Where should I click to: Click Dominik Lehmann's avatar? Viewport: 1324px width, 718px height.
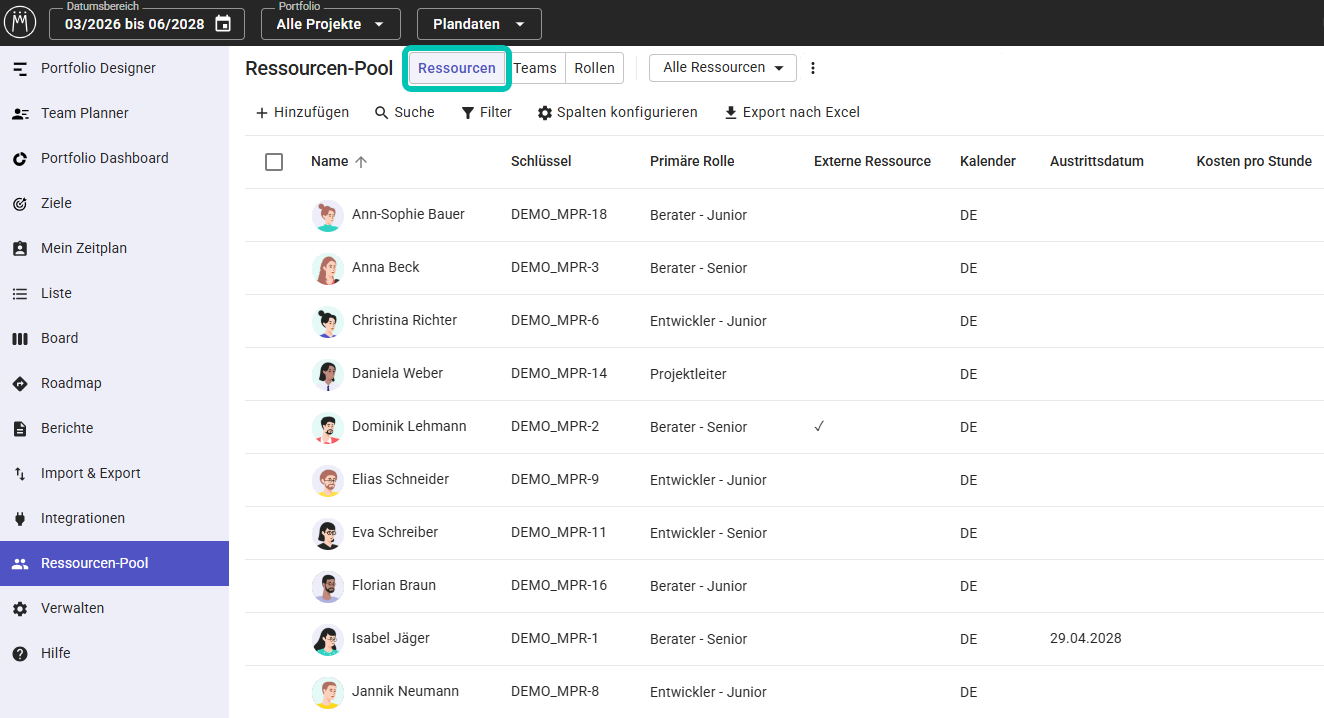pyautogui.click(x=328, y=427)
